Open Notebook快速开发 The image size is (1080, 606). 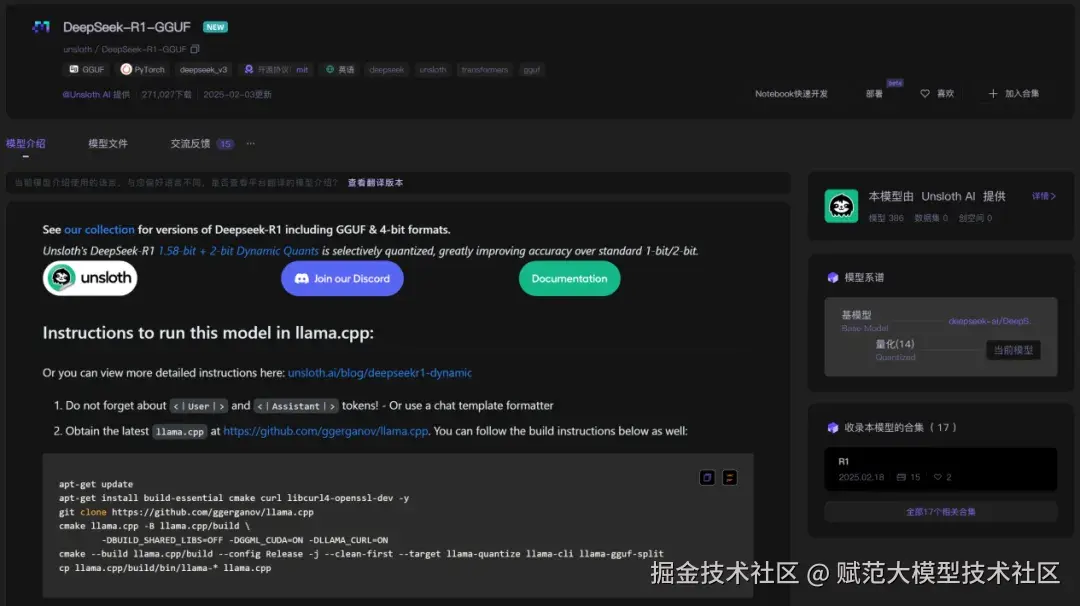[791, 94]
